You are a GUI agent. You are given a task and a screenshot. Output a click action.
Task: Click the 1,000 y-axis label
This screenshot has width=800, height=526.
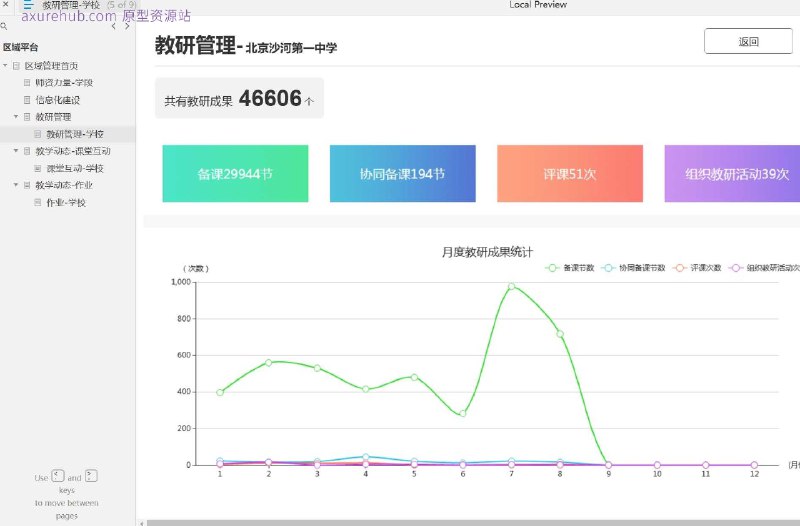click(x=181, y=282)
